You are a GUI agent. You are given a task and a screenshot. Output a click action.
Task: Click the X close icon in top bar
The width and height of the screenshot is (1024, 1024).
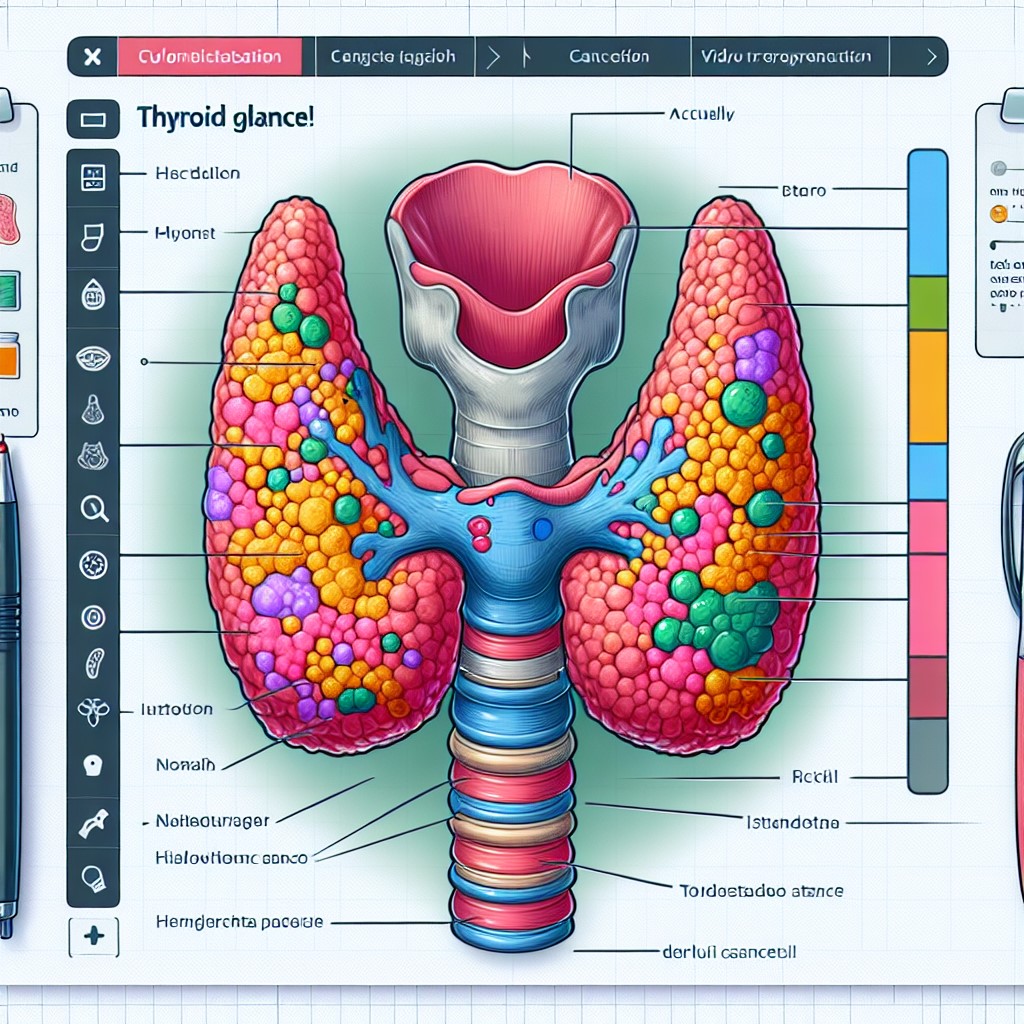point(93,57)
